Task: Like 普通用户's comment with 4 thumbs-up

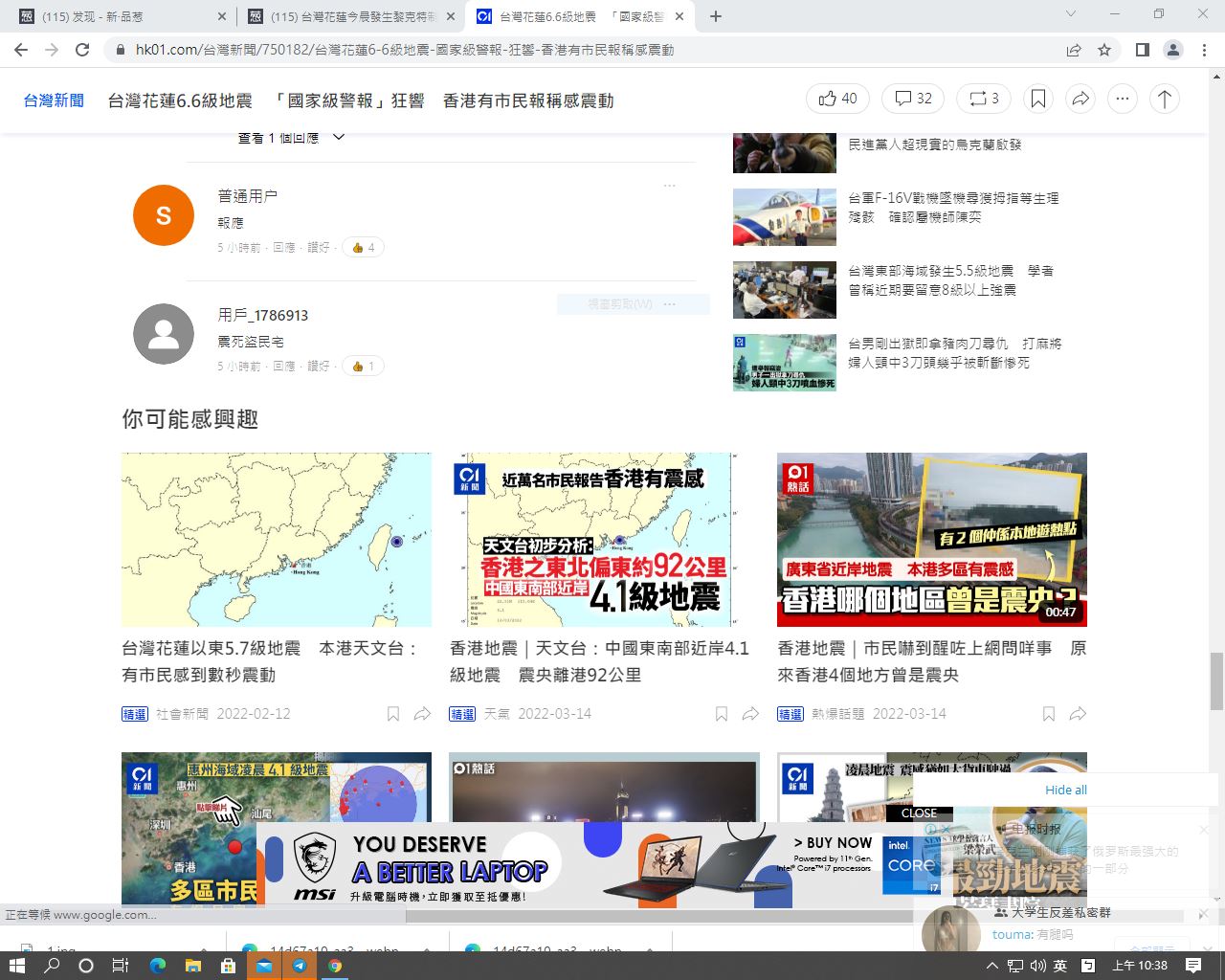Action: click(x=363, y=248)
